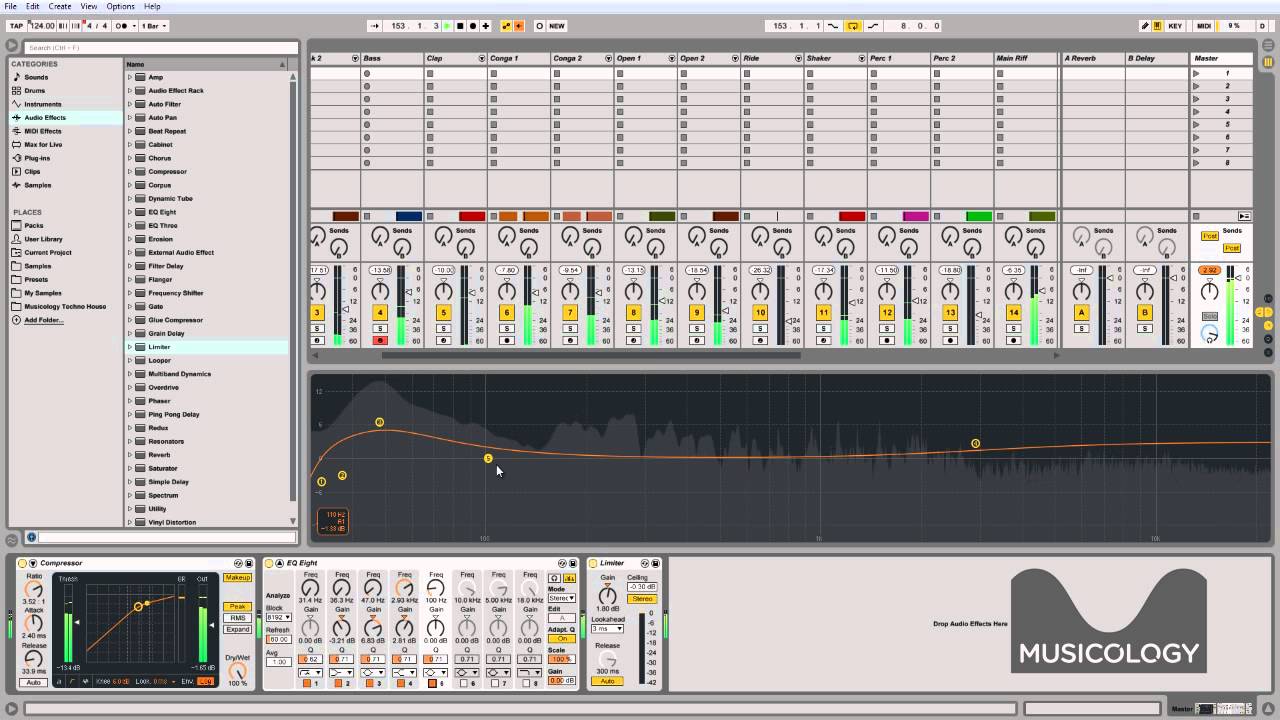Screen dimensions: 1280x720
Task: Click the transport Play button
Action: pos(447,26)
